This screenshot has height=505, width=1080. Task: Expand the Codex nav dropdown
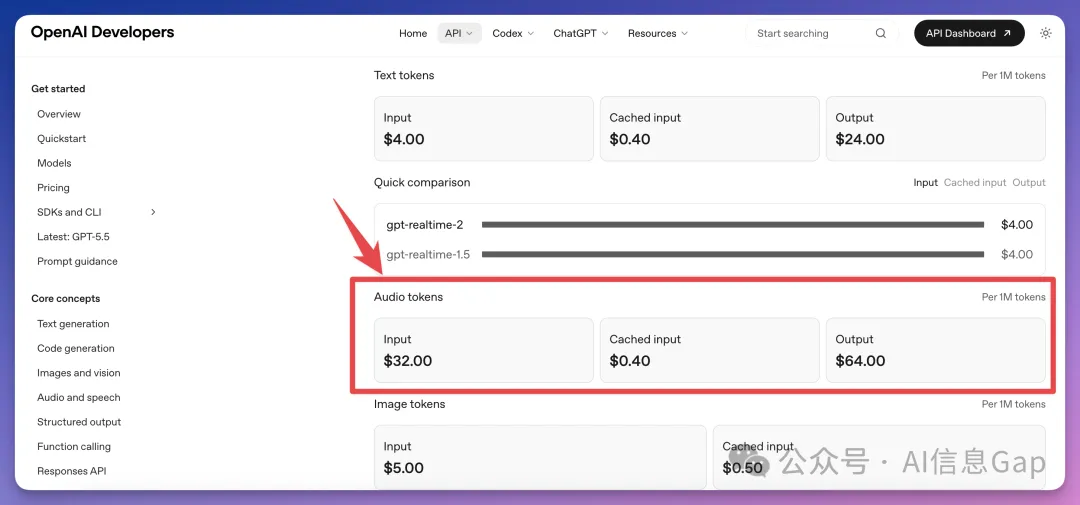point(513,33)
